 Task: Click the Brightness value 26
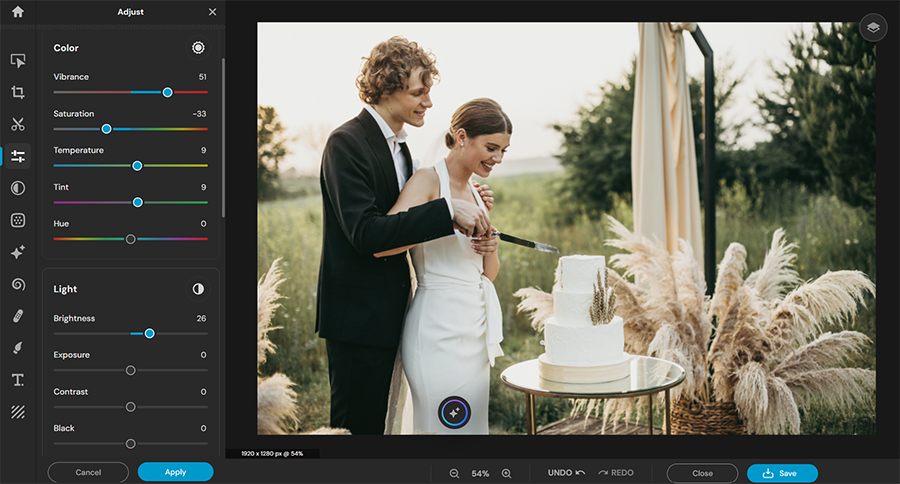tap(201, 318)
